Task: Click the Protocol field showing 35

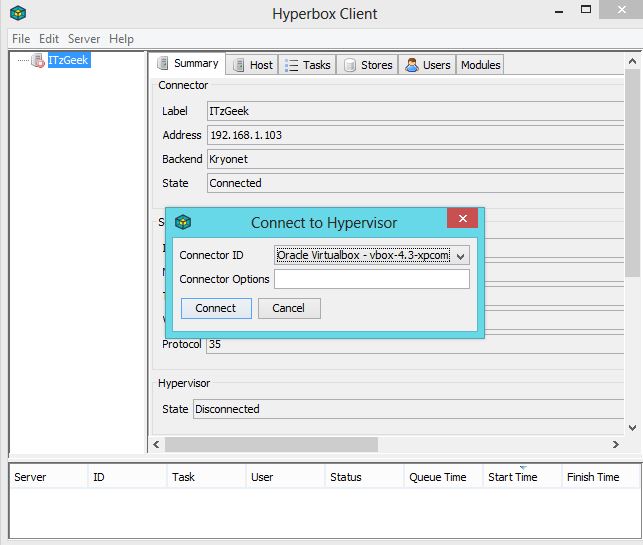Action: [x=415, y=344]
